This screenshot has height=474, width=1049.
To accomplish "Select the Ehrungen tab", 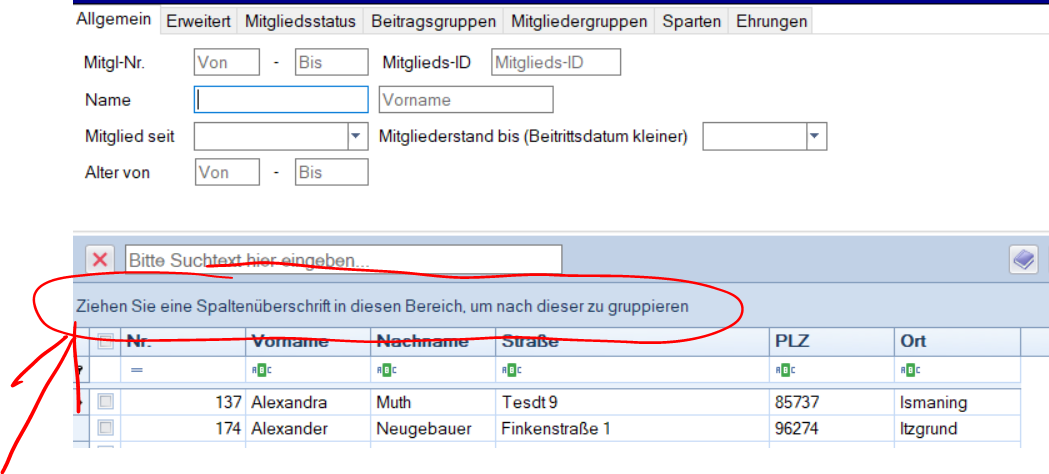I will (x=771, y=21).
